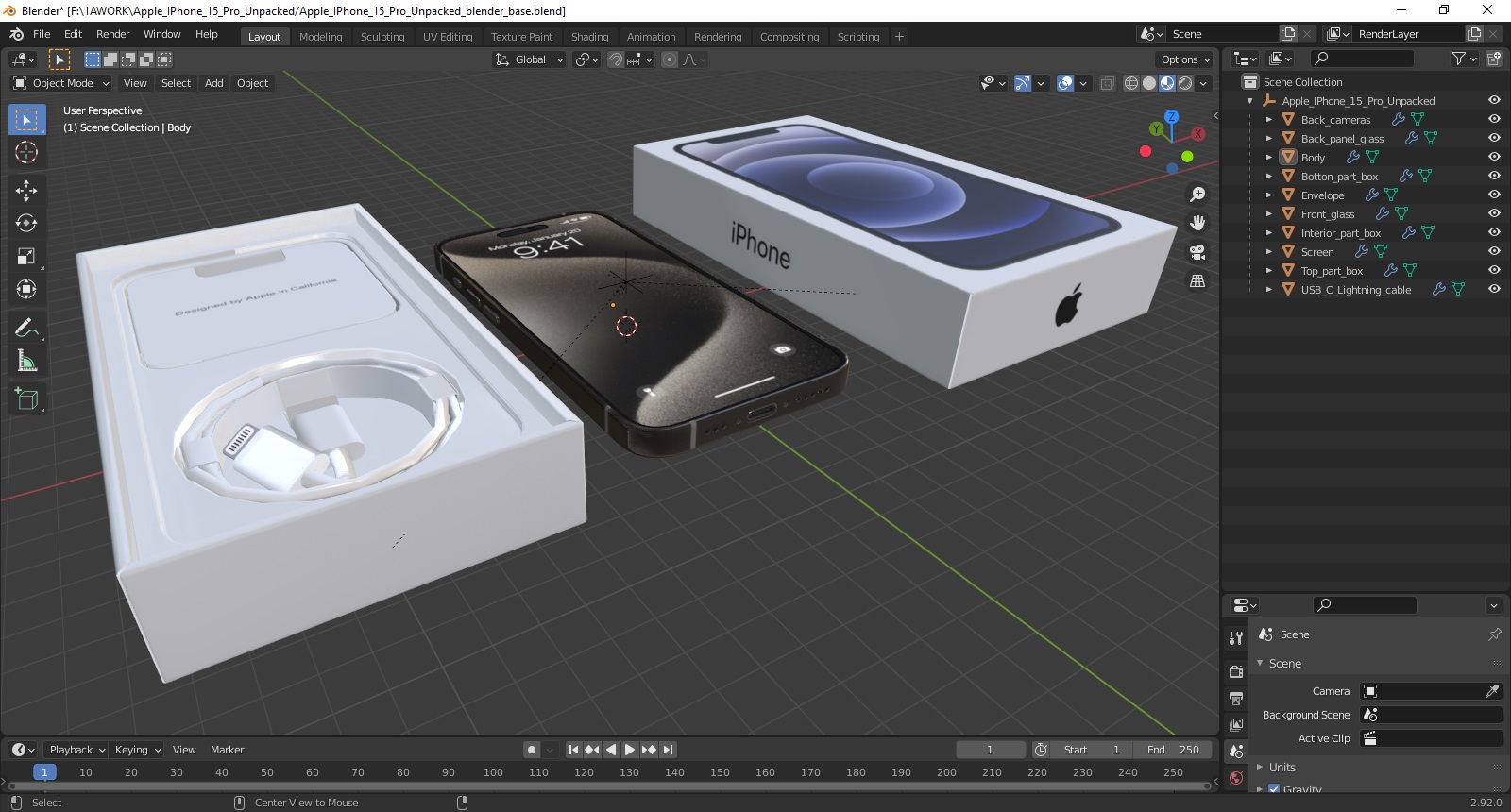This screenshot has width=1511, height=812.
Task: Click the outliner search field
Action: tap(1360, 59)
